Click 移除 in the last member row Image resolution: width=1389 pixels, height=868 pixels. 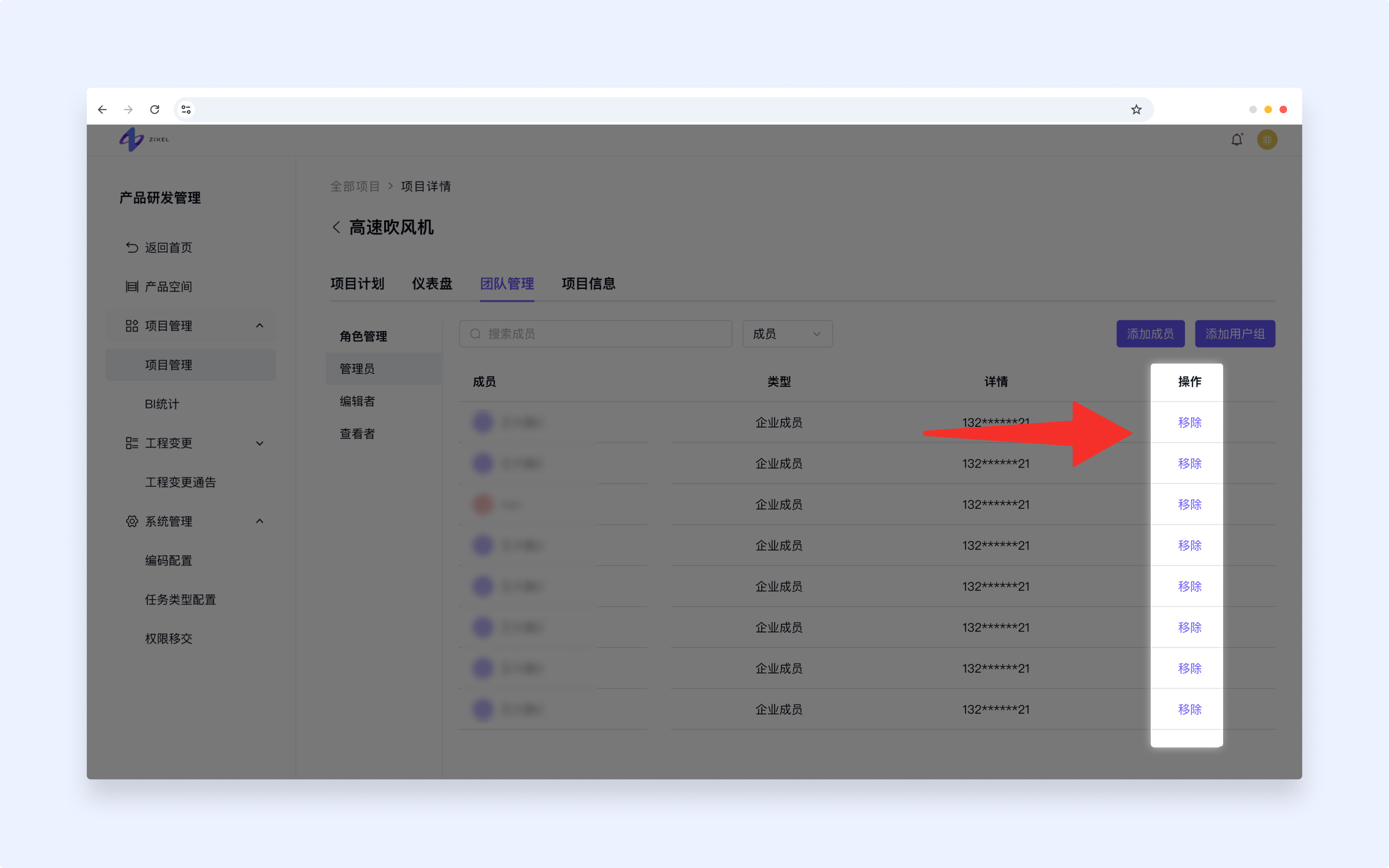coord(1189,710)
